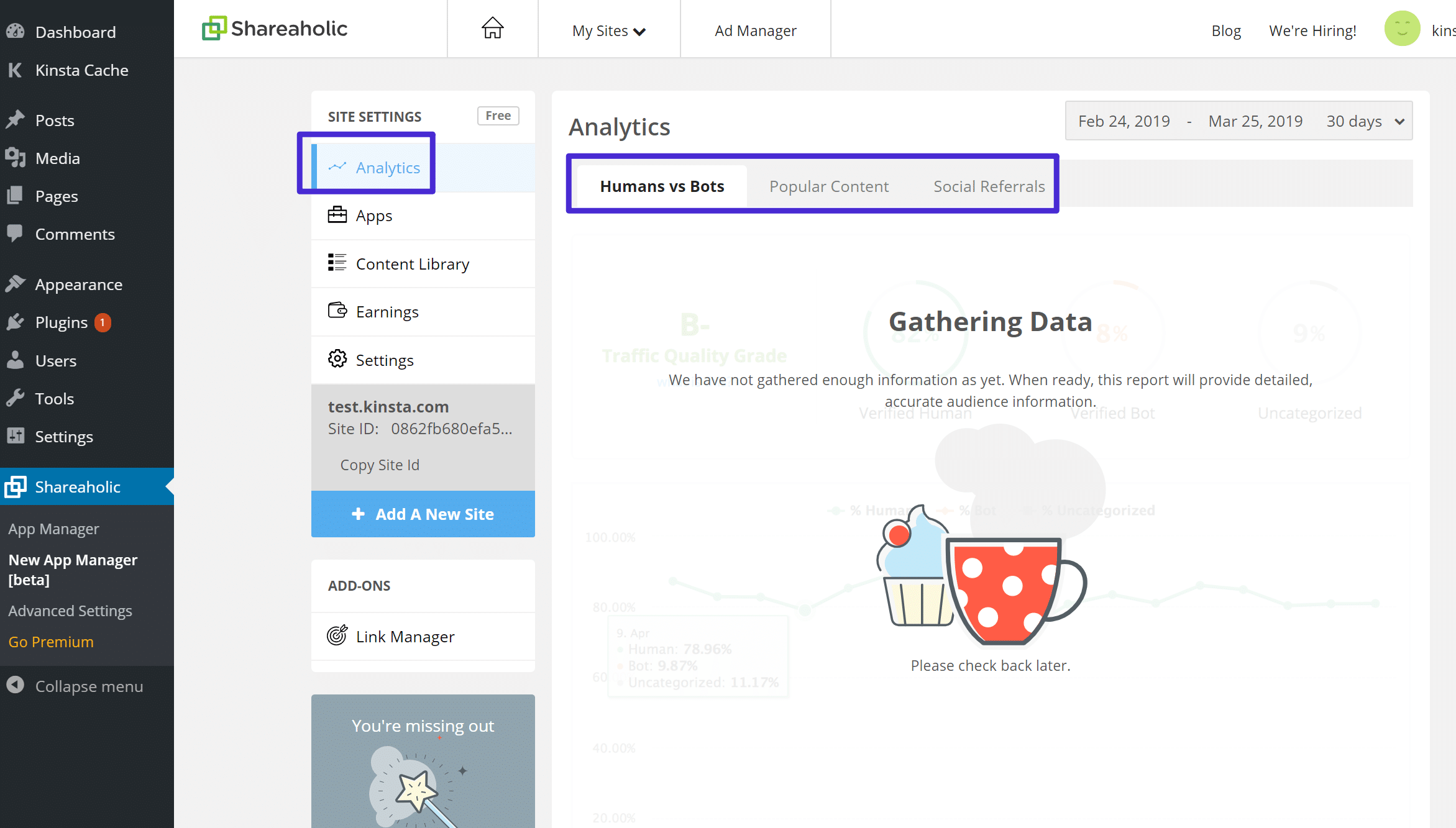This screenshot has height=828, width=1456.
Task: Click the Apps icon in Site Settings
Action: click(338, 215)
